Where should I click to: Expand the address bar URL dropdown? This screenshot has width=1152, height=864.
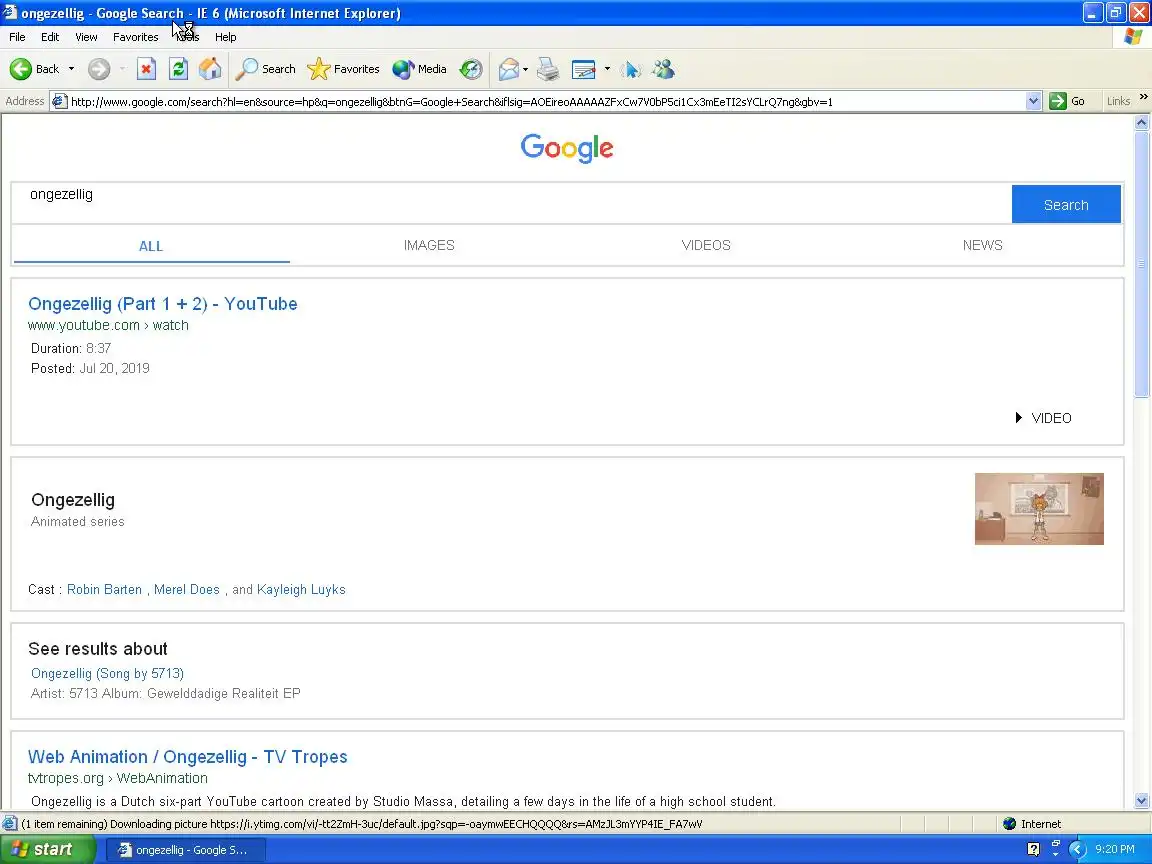[1034, 101]
